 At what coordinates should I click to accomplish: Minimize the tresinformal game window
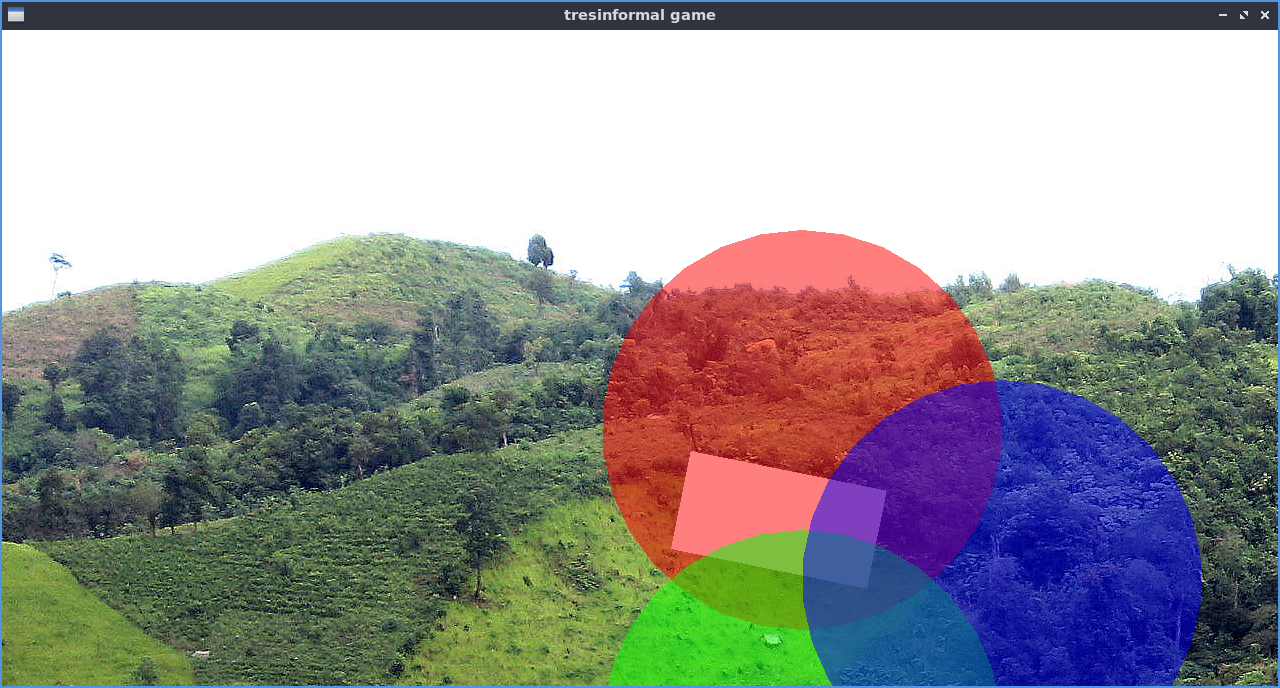tap(1222, 15)
